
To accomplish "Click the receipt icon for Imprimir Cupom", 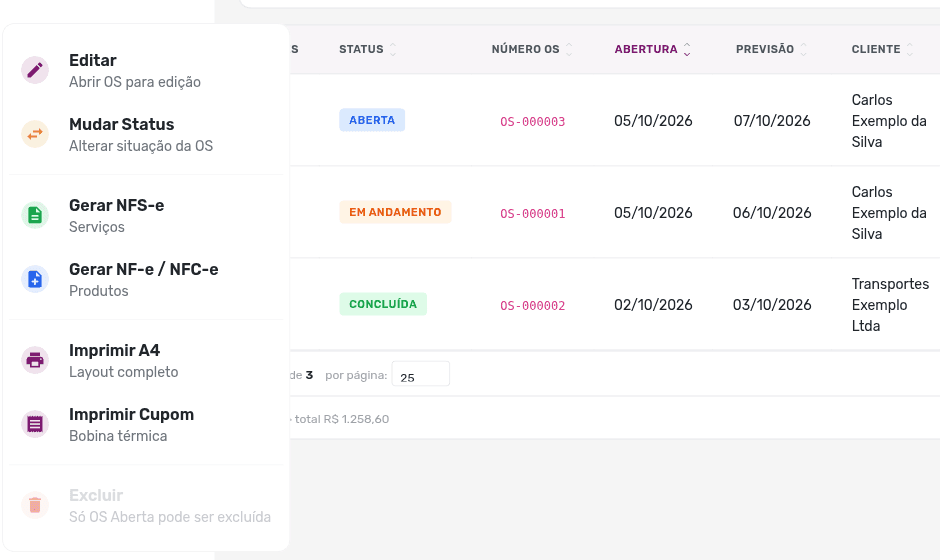I will (35, 424).
